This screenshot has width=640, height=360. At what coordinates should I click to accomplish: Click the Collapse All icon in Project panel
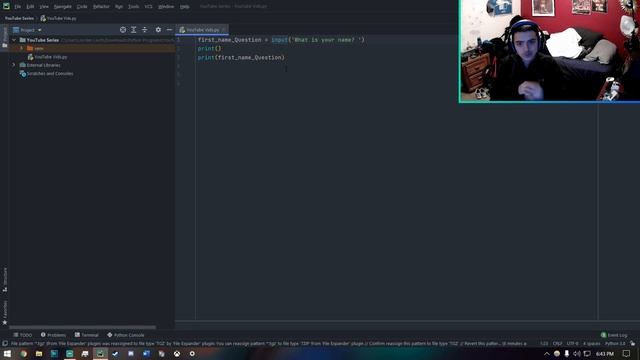(x=144, y=30)
